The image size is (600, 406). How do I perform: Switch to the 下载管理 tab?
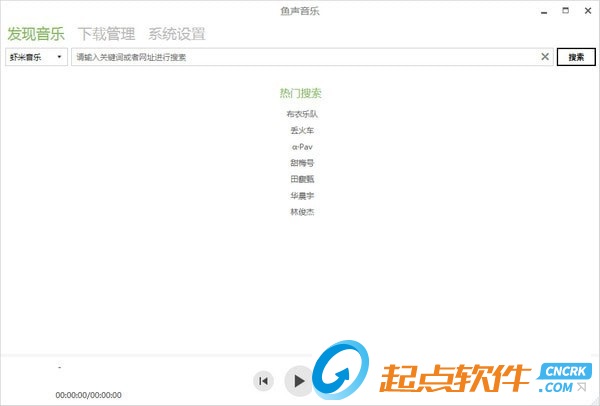[x=106, y=34]
